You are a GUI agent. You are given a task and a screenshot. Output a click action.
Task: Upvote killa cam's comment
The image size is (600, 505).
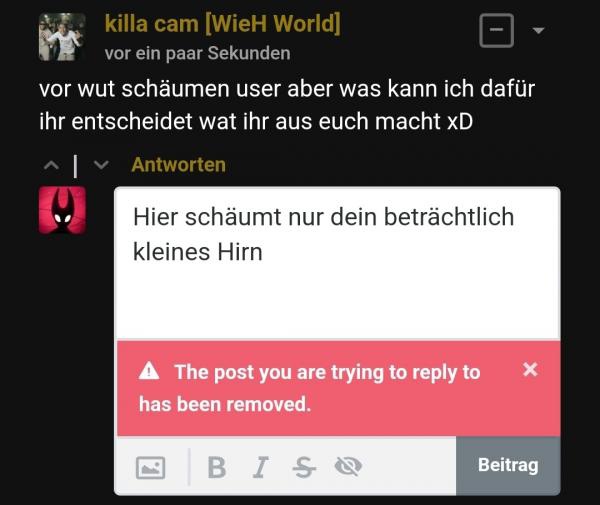point(51,165)
